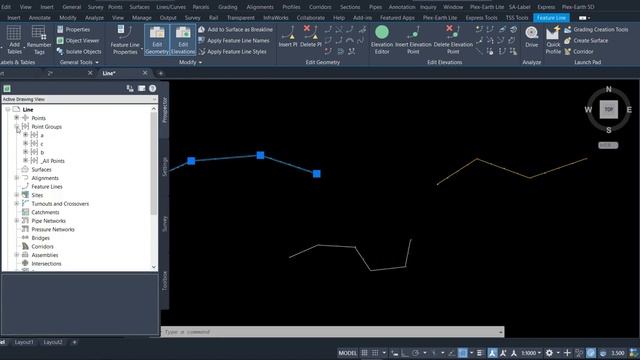Choose Delete Elevation Point tool
The width and height of the screenshot is (640, 360).
coord(453,39)
